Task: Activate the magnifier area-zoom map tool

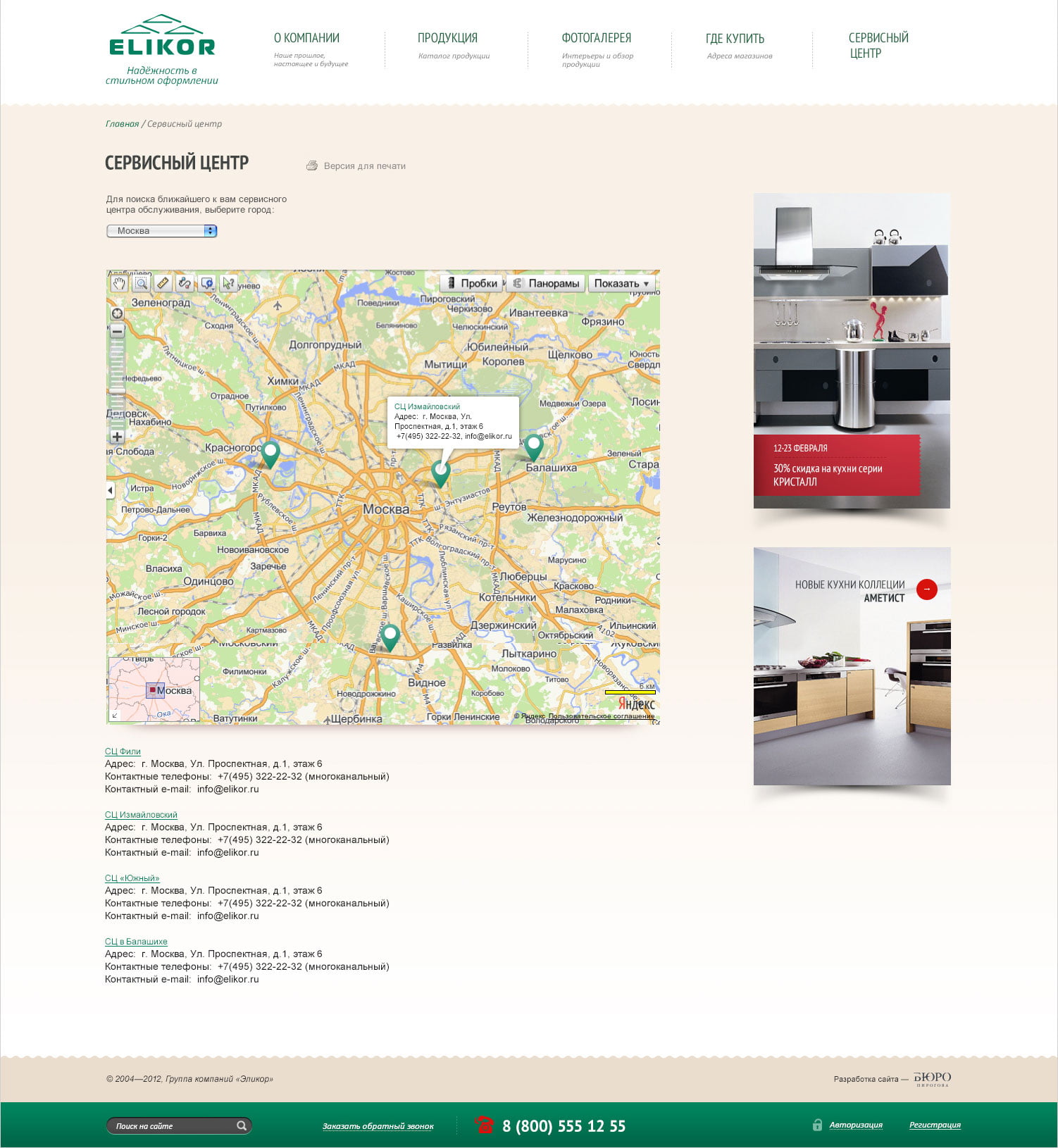Action: (141, 283)
